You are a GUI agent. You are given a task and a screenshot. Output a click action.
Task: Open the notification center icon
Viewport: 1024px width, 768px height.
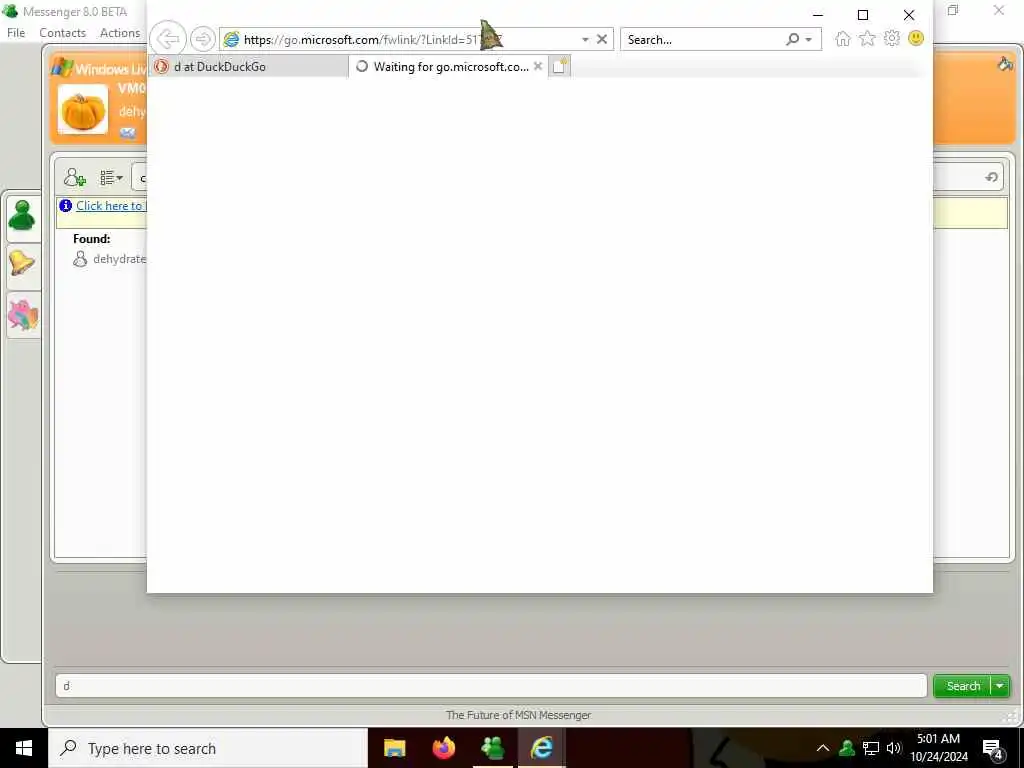point(993,749)
